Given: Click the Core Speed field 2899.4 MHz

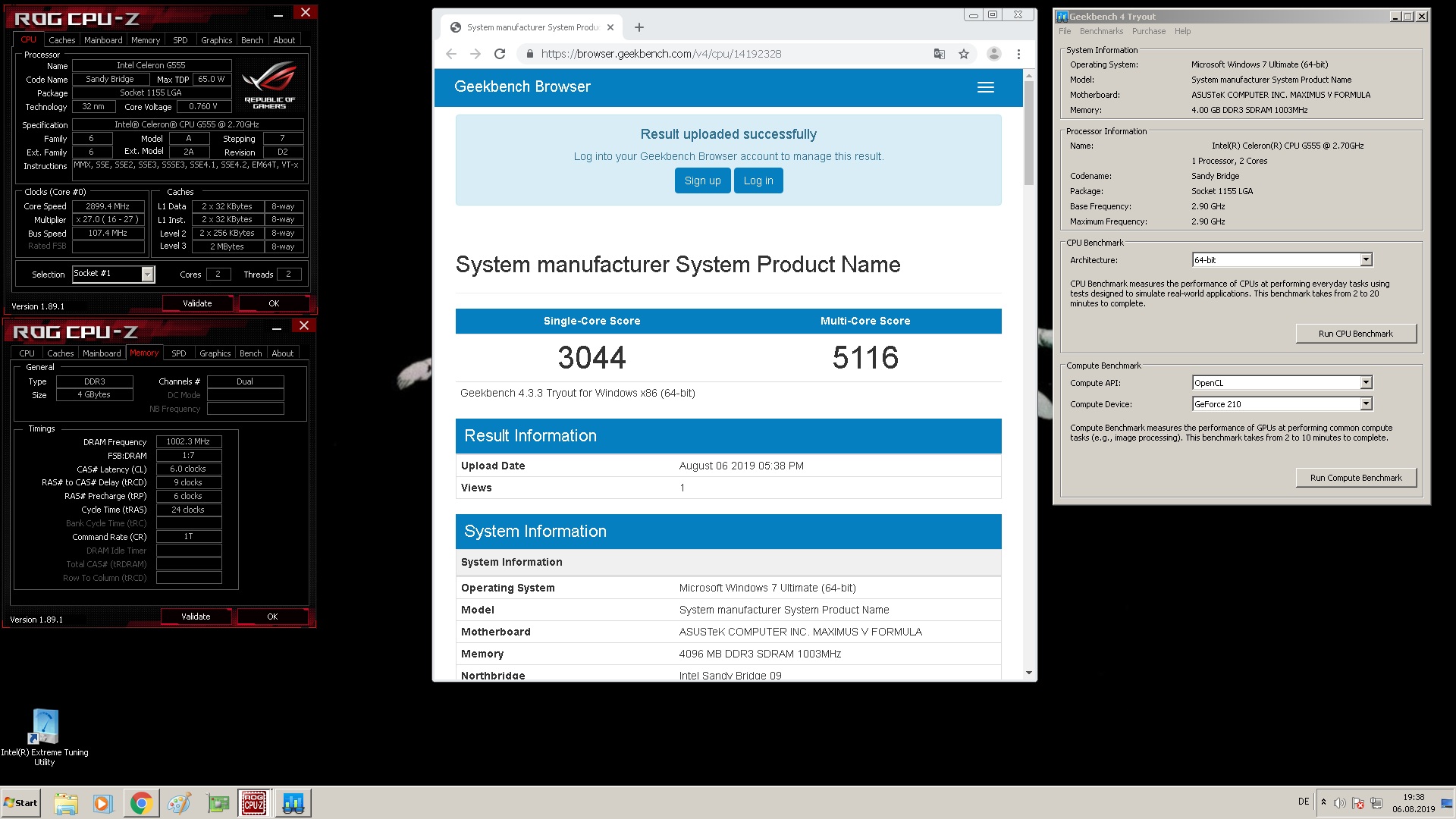Looking at the screenshot, I should tap(108, 206).
